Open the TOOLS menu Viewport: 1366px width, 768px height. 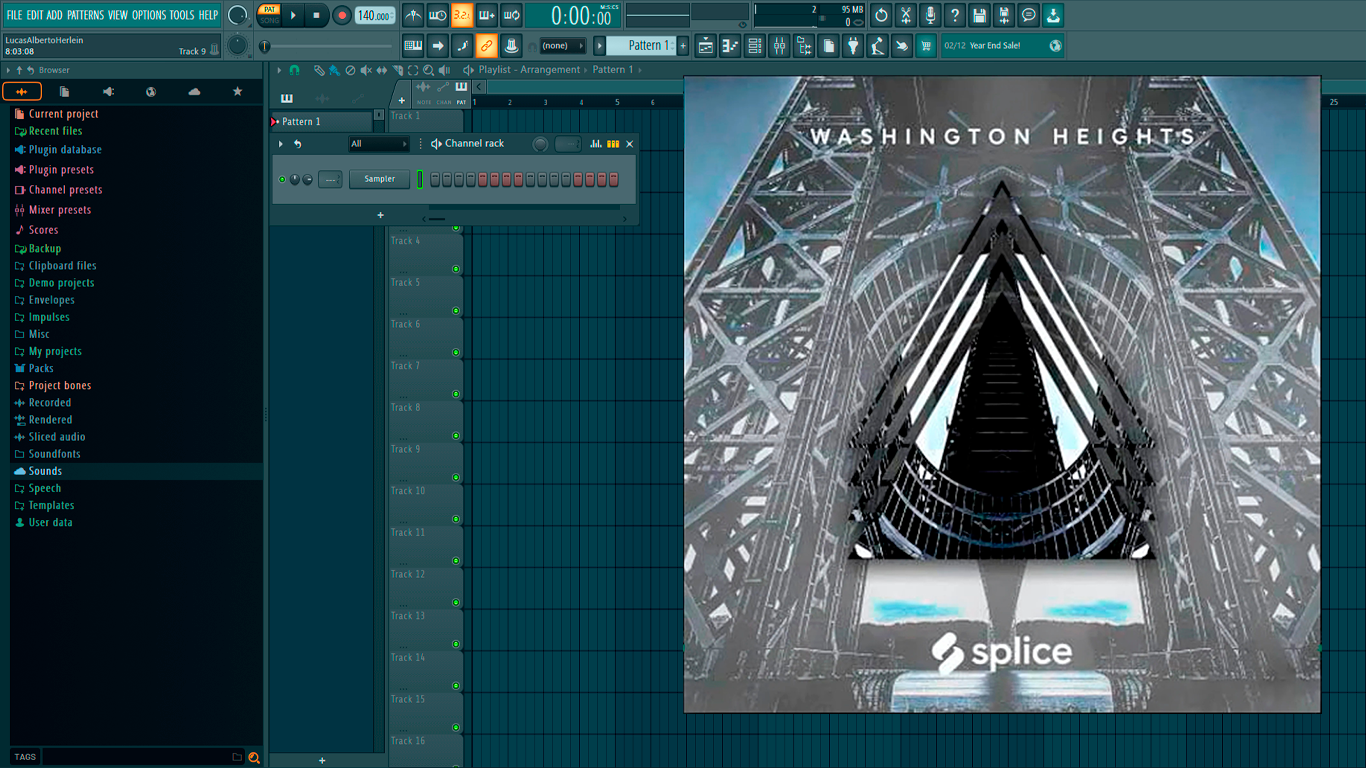[x=182, y=15]
